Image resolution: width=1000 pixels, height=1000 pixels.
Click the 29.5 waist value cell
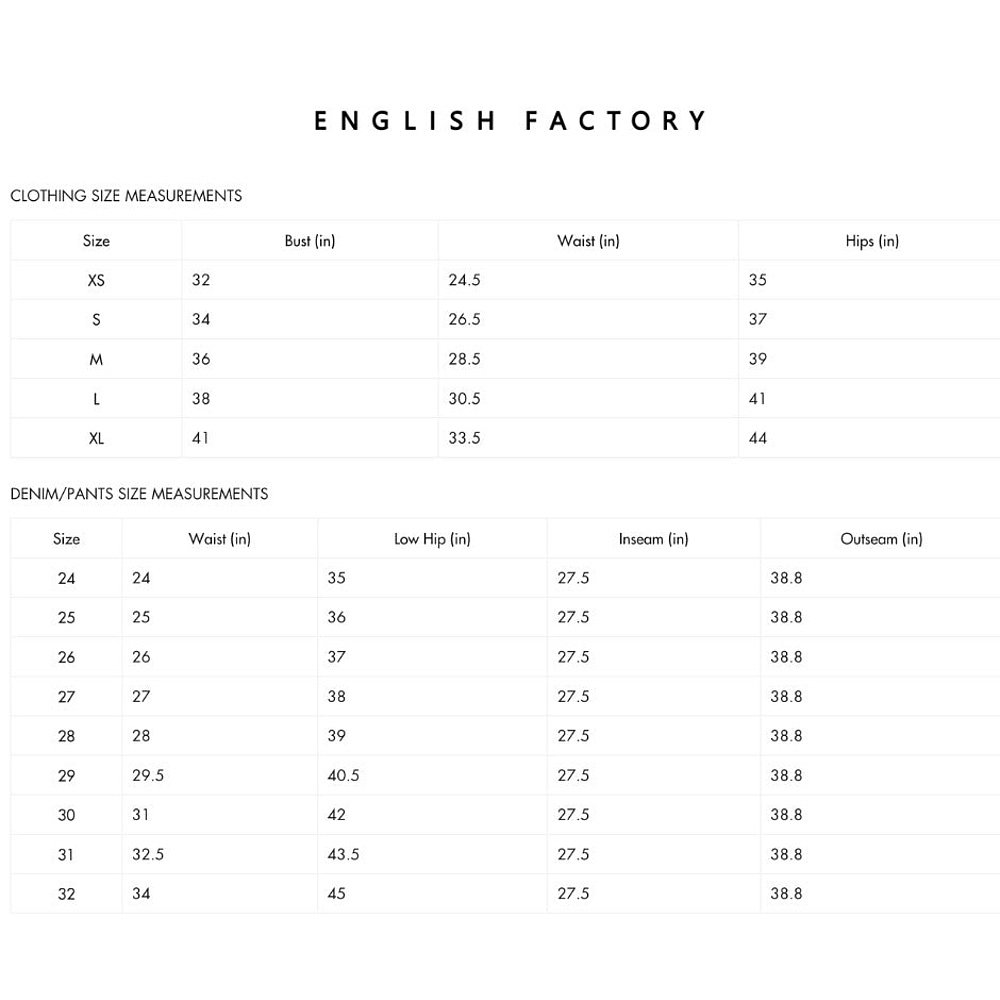(148, 776)
